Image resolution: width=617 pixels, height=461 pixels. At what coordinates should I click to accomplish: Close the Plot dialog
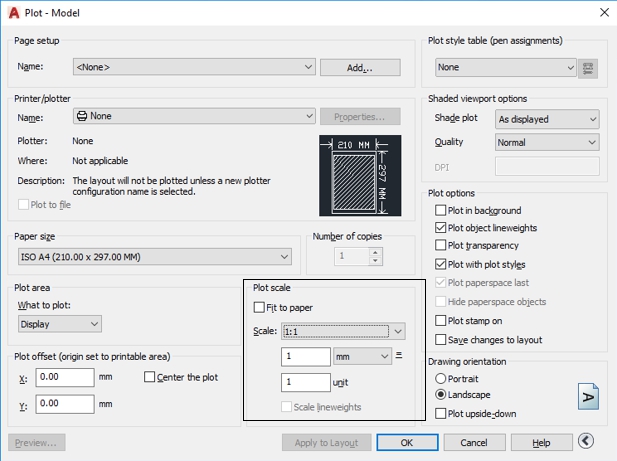604,13
